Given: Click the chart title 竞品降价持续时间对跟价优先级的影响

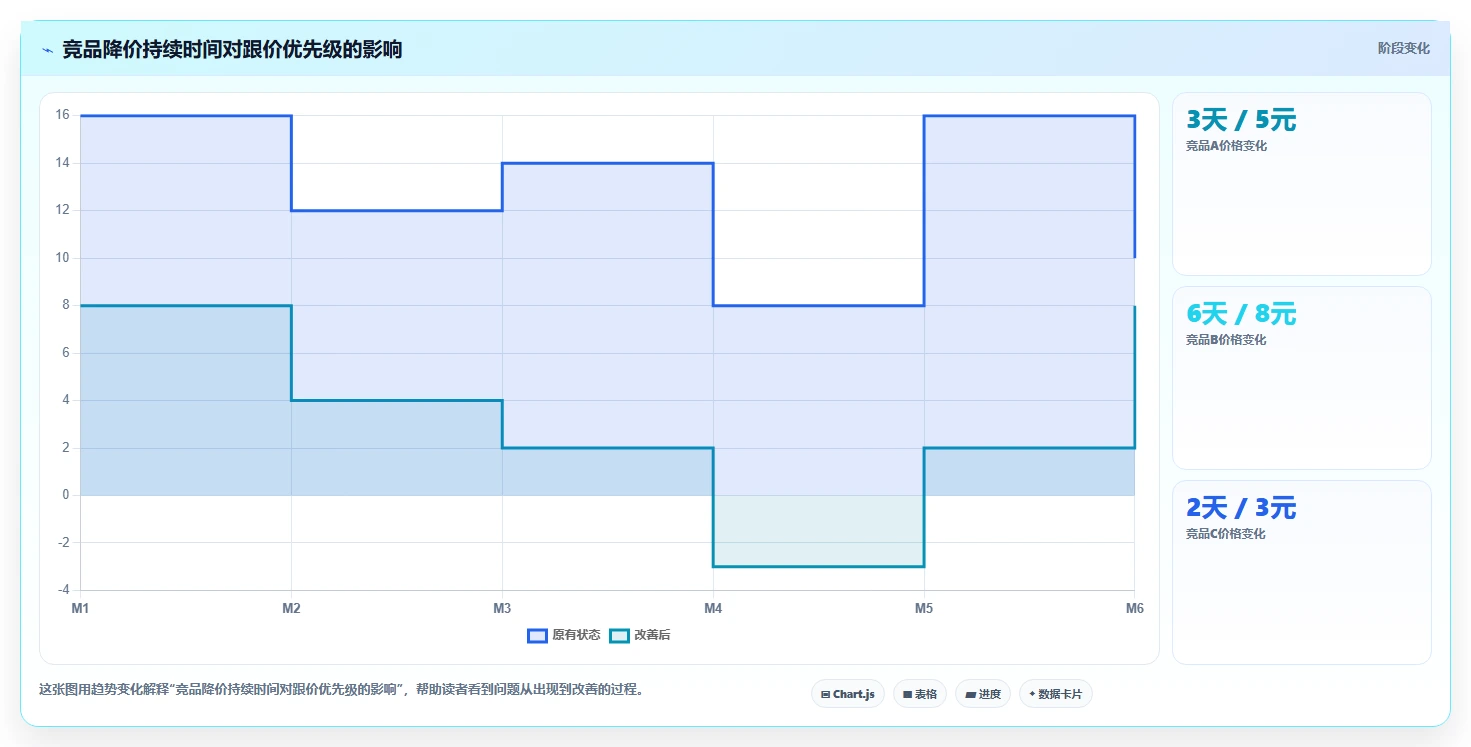Looking at the screenshot, I should click(232, 49).
